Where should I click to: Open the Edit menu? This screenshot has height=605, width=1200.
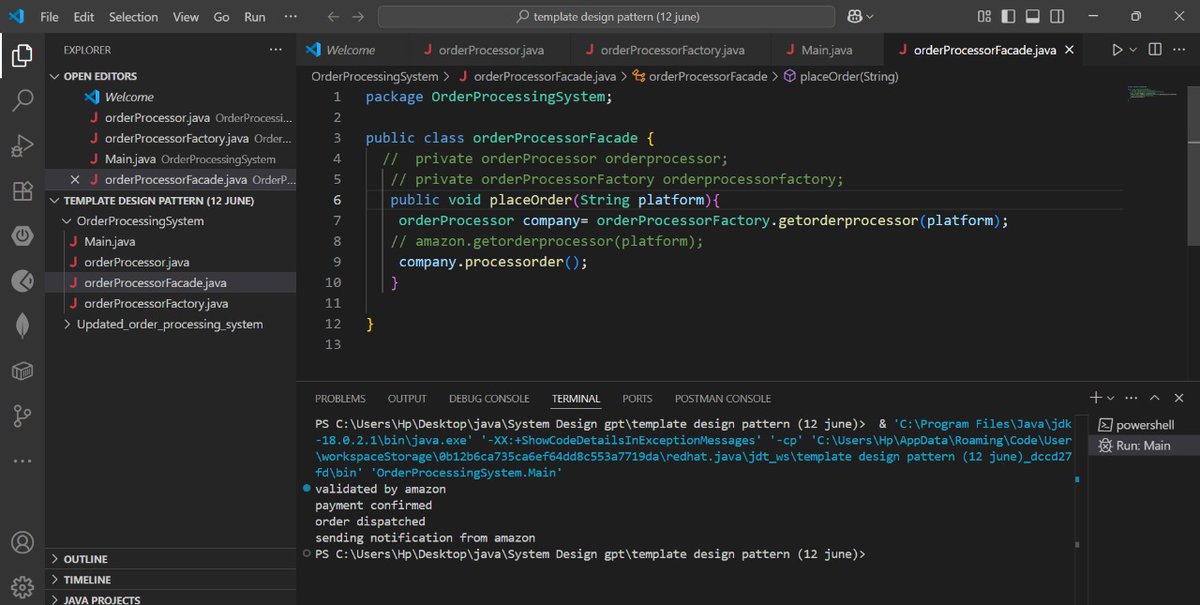coord(84,17)
